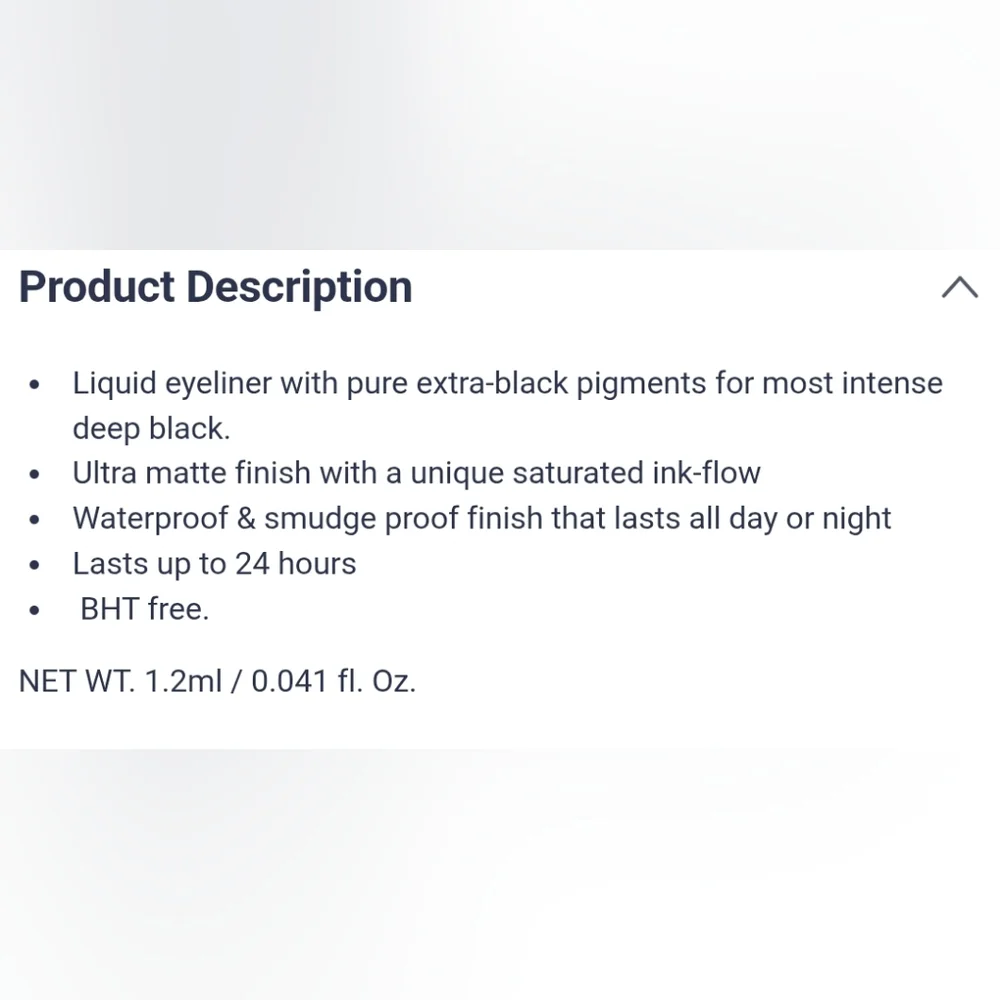The width and height of the screenshot is (1000, 1000).
Task: Tap '0.041 fl. Oz.' in the net weight line
Action: pyautogui.click(x=334, y=681)
